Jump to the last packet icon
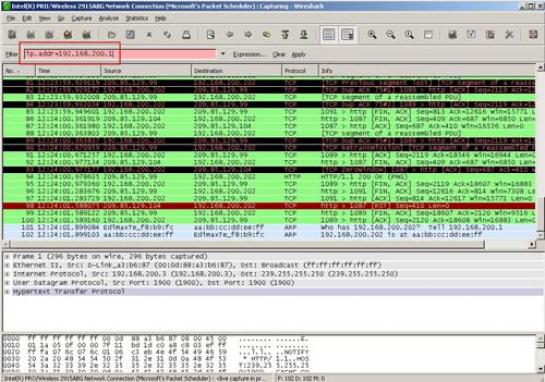Image resolution: width=545 pixels, height=382 pixels. [304, 34]
